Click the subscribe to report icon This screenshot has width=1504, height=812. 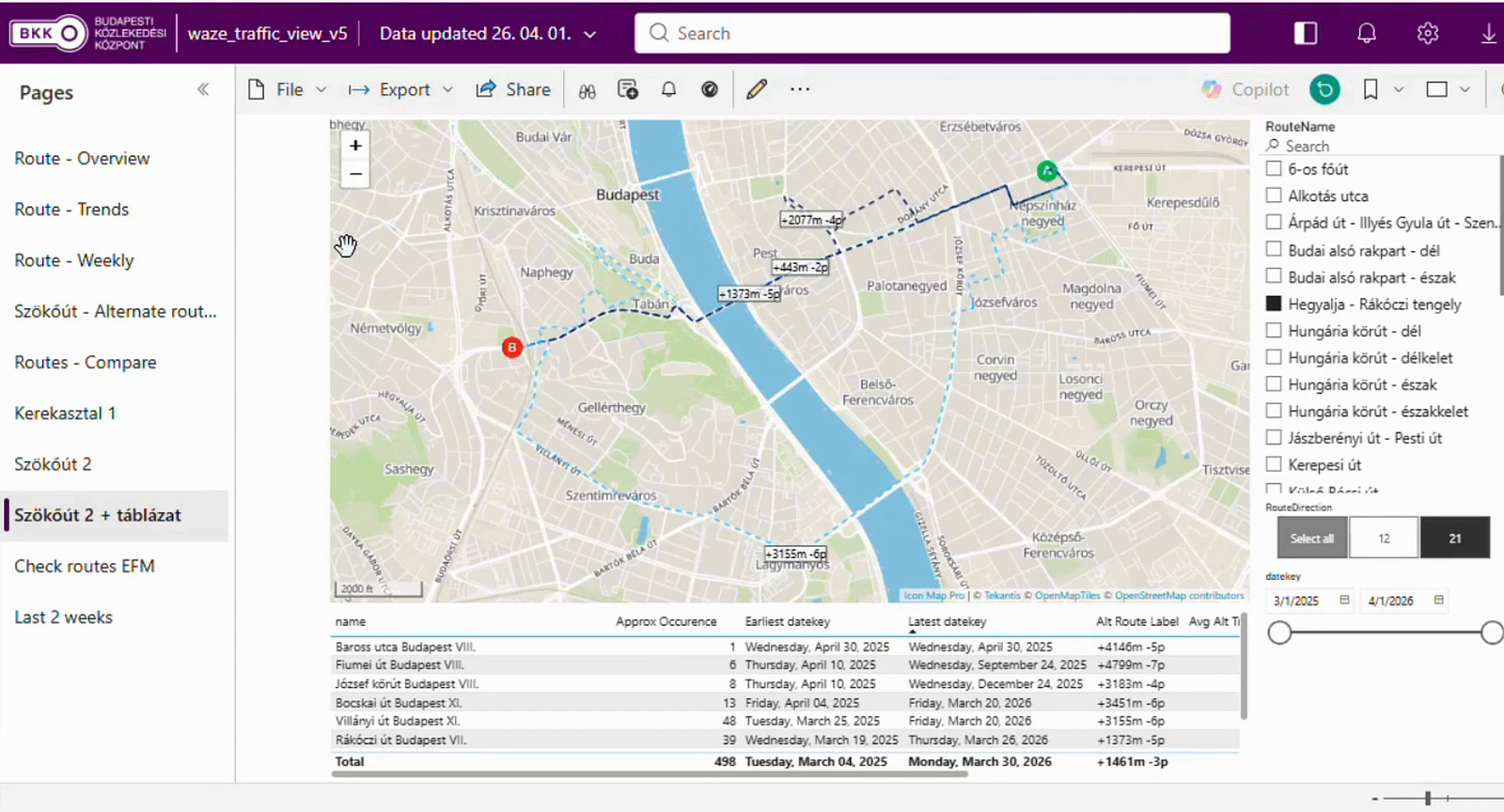click(x=628, y=89)
